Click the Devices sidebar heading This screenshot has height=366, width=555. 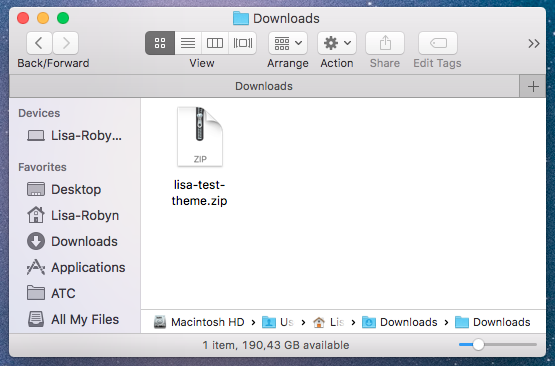click(39, 113)
